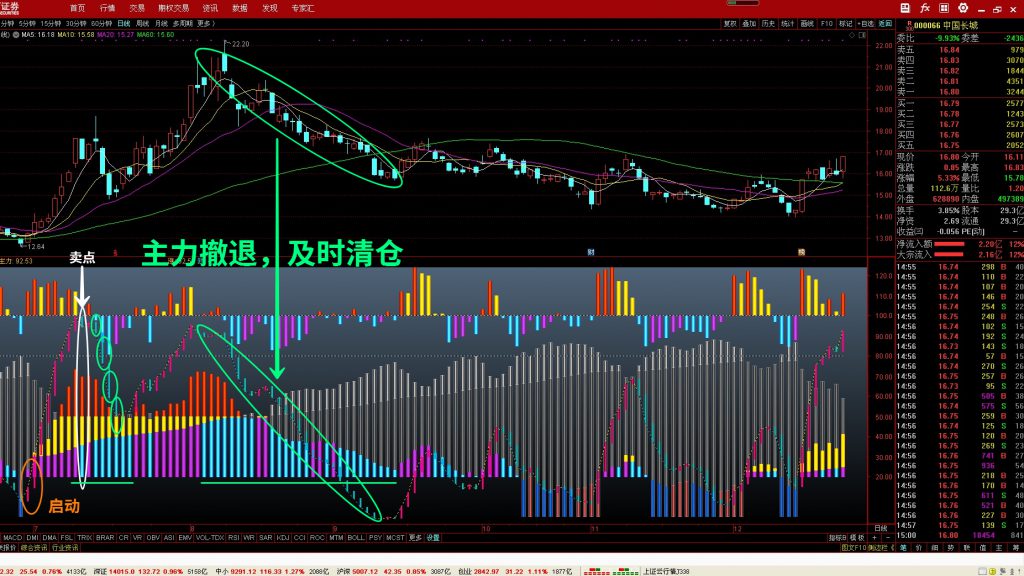This screenshot has width=1024, height=576.
Task: Click the diamond marker icon above chart
Action: pos(853,34)
